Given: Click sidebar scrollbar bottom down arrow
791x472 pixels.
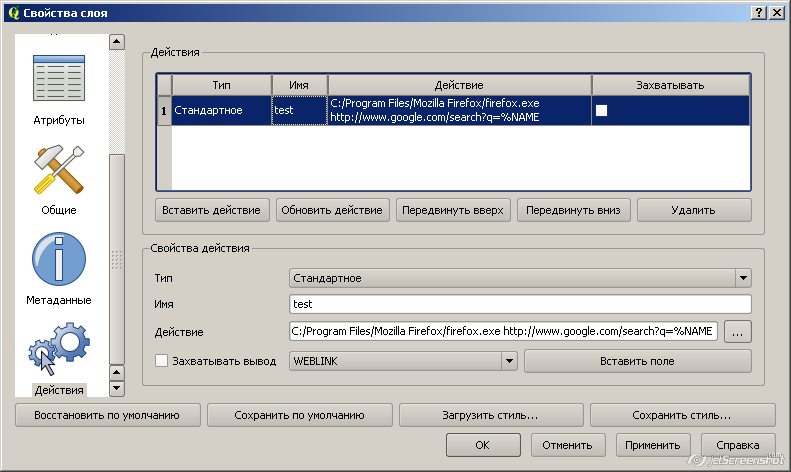Looking at the screenshot, I should coord(117,389).
